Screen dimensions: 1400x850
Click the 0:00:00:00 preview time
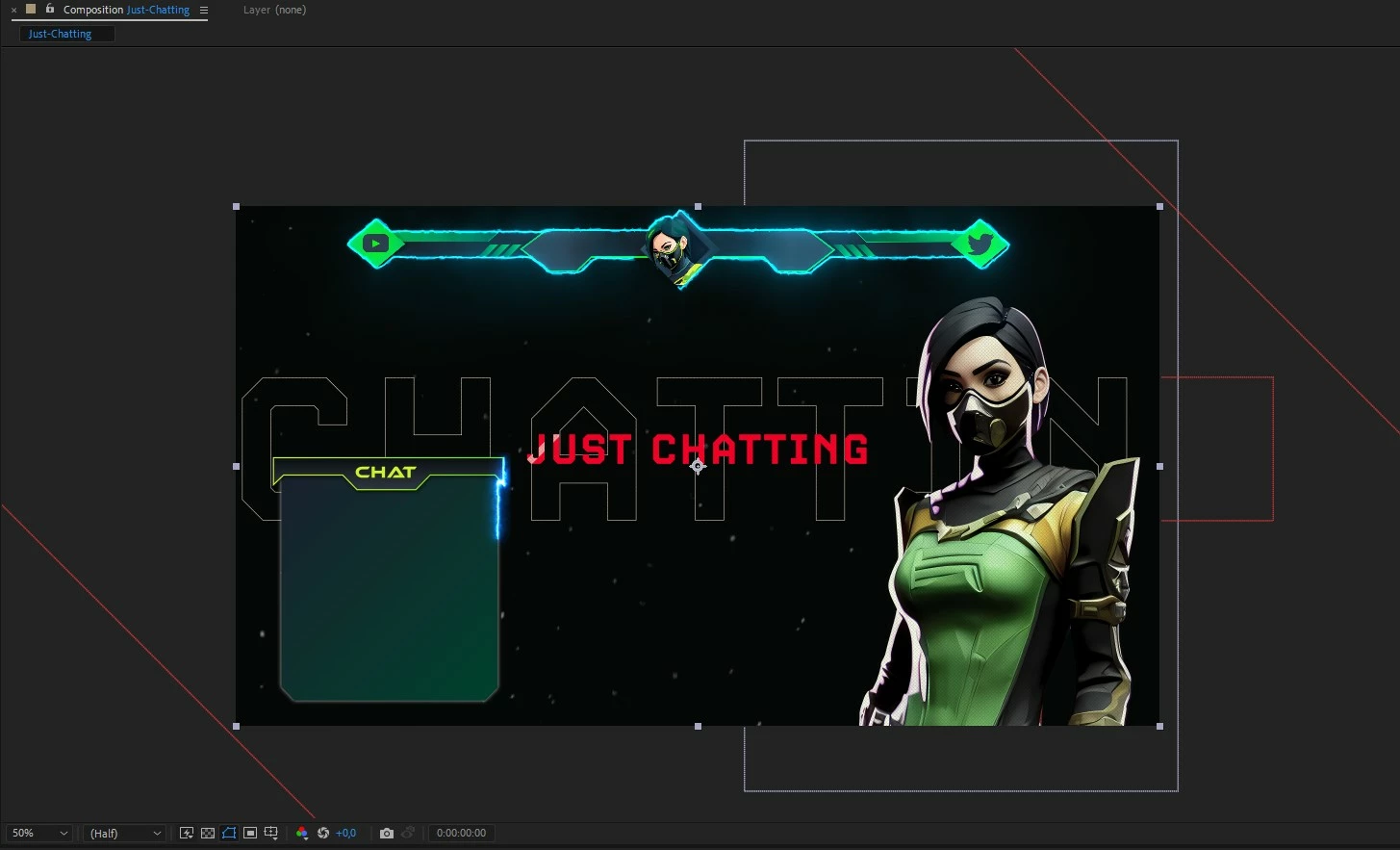462,833
